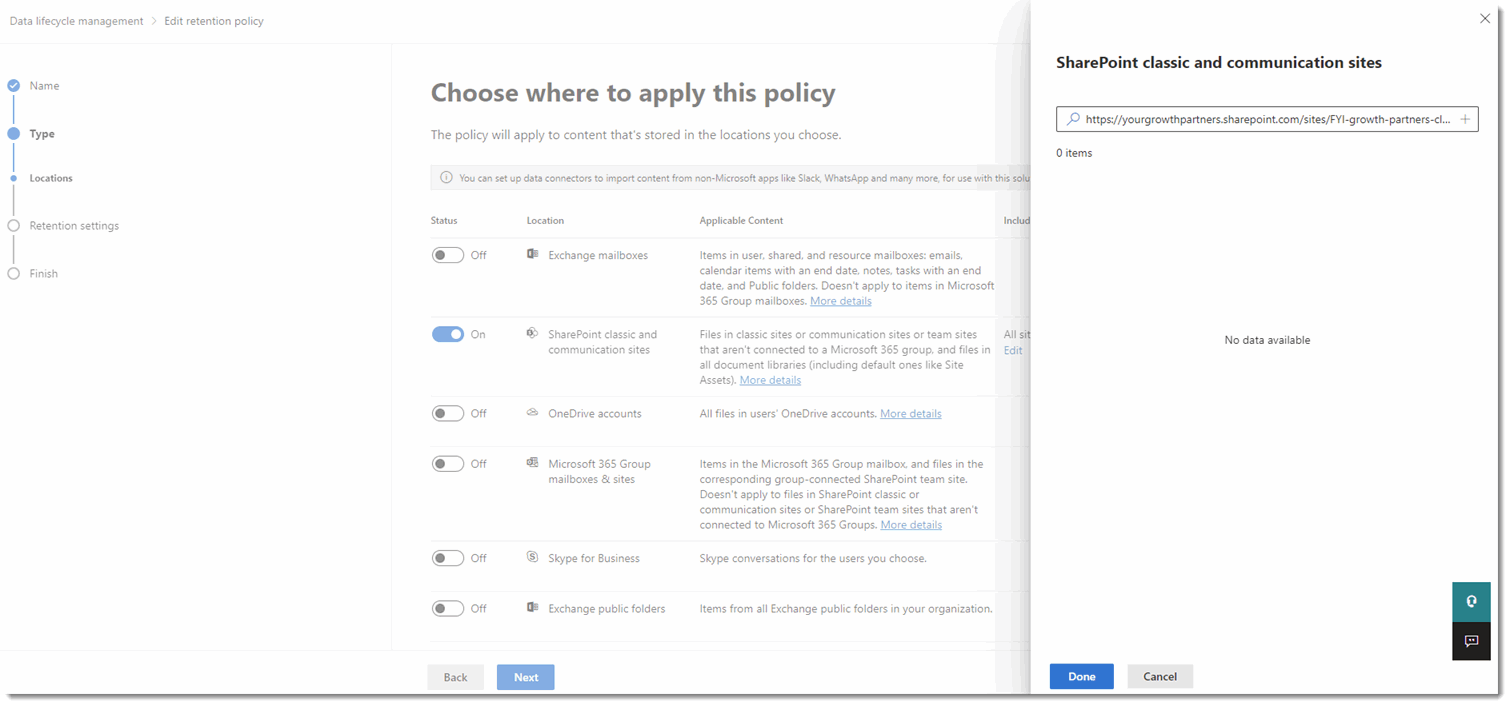
Task: Click the Status column header
Action: [x=444, y=220]
